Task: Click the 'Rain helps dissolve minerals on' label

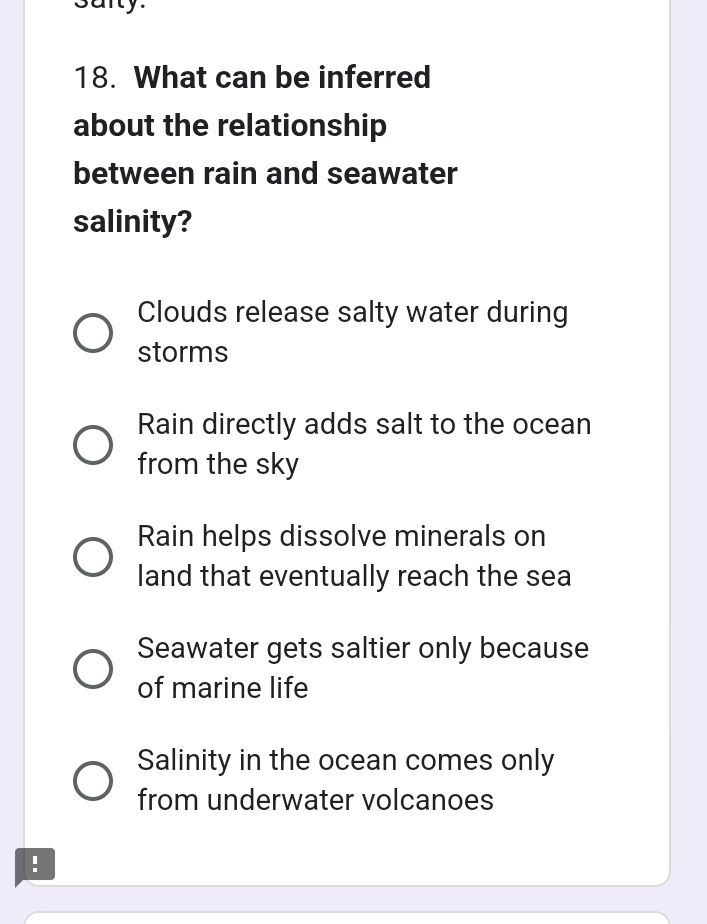Action: (x=341, y=537)
